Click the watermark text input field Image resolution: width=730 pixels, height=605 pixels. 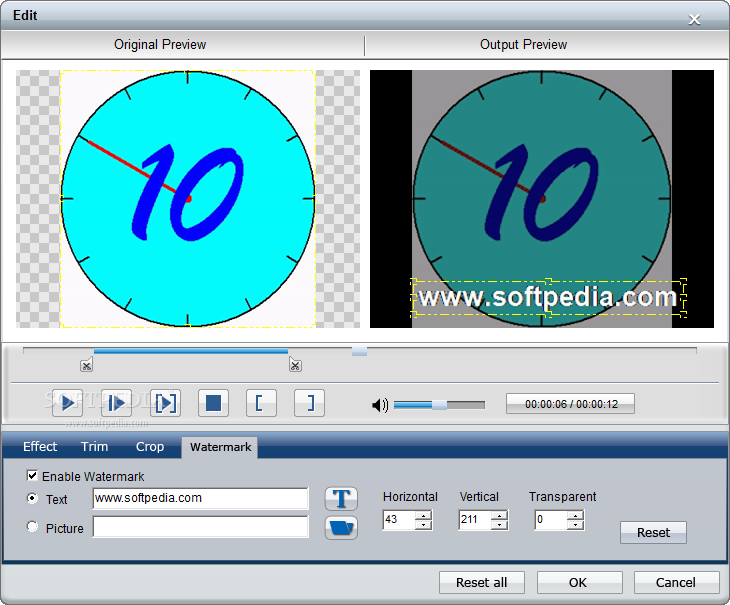[201, 498]
